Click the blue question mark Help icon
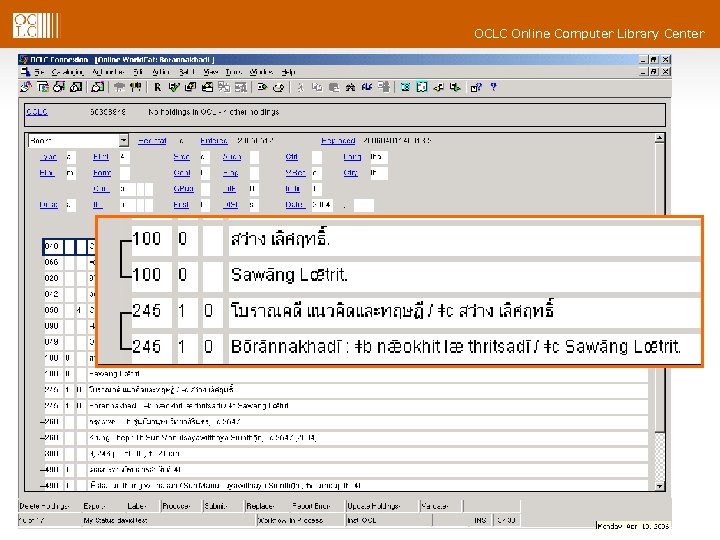 (x=494, y=87)
